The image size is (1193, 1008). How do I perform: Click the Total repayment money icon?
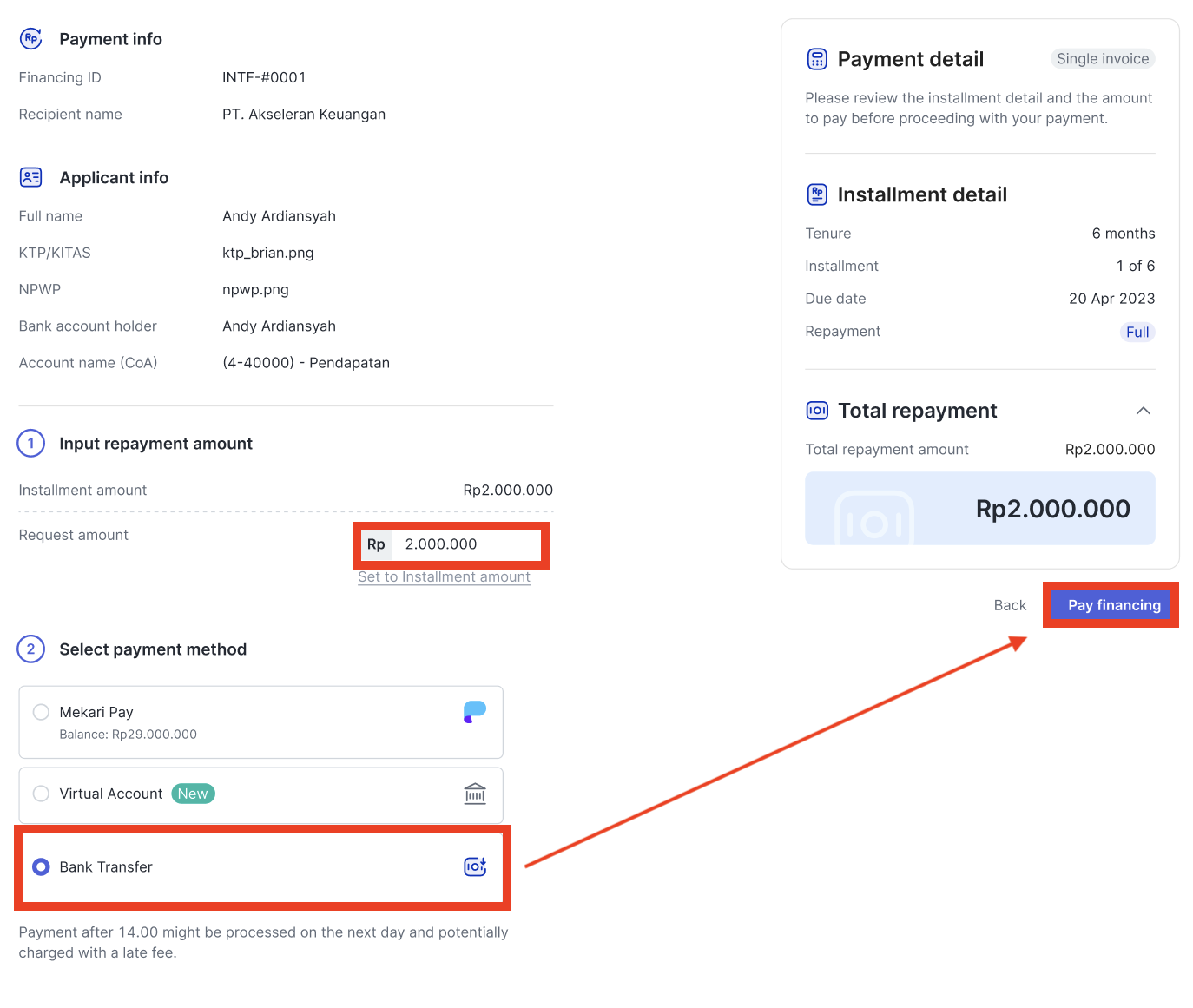coord(817,411)
